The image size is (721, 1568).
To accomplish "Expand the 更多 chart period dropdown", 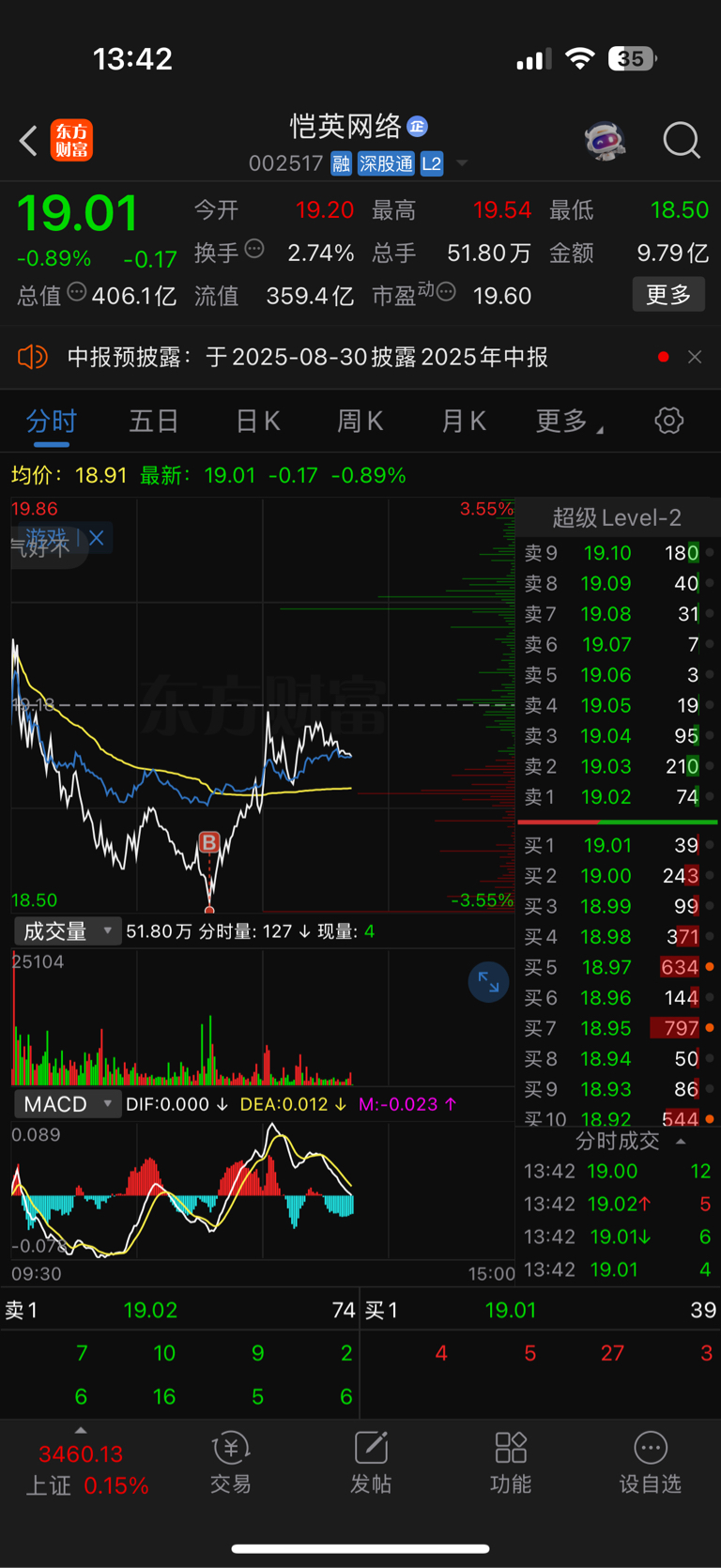I will point(569,422).
